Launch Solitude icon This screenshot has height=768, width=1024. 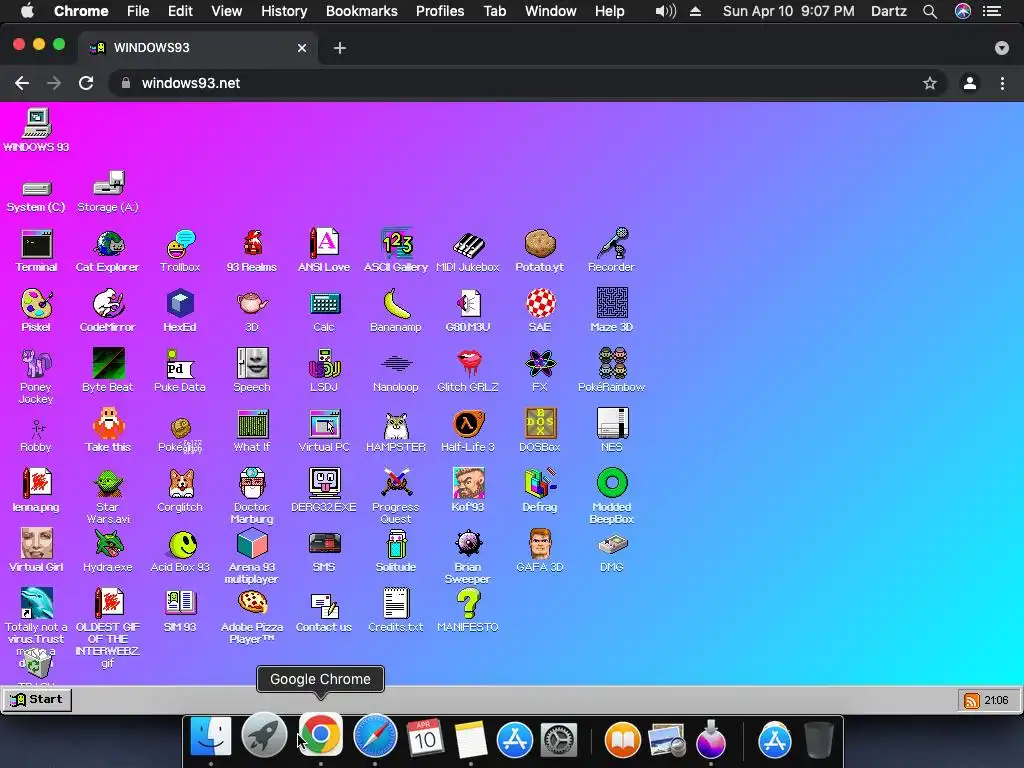[x=396, y=545]
